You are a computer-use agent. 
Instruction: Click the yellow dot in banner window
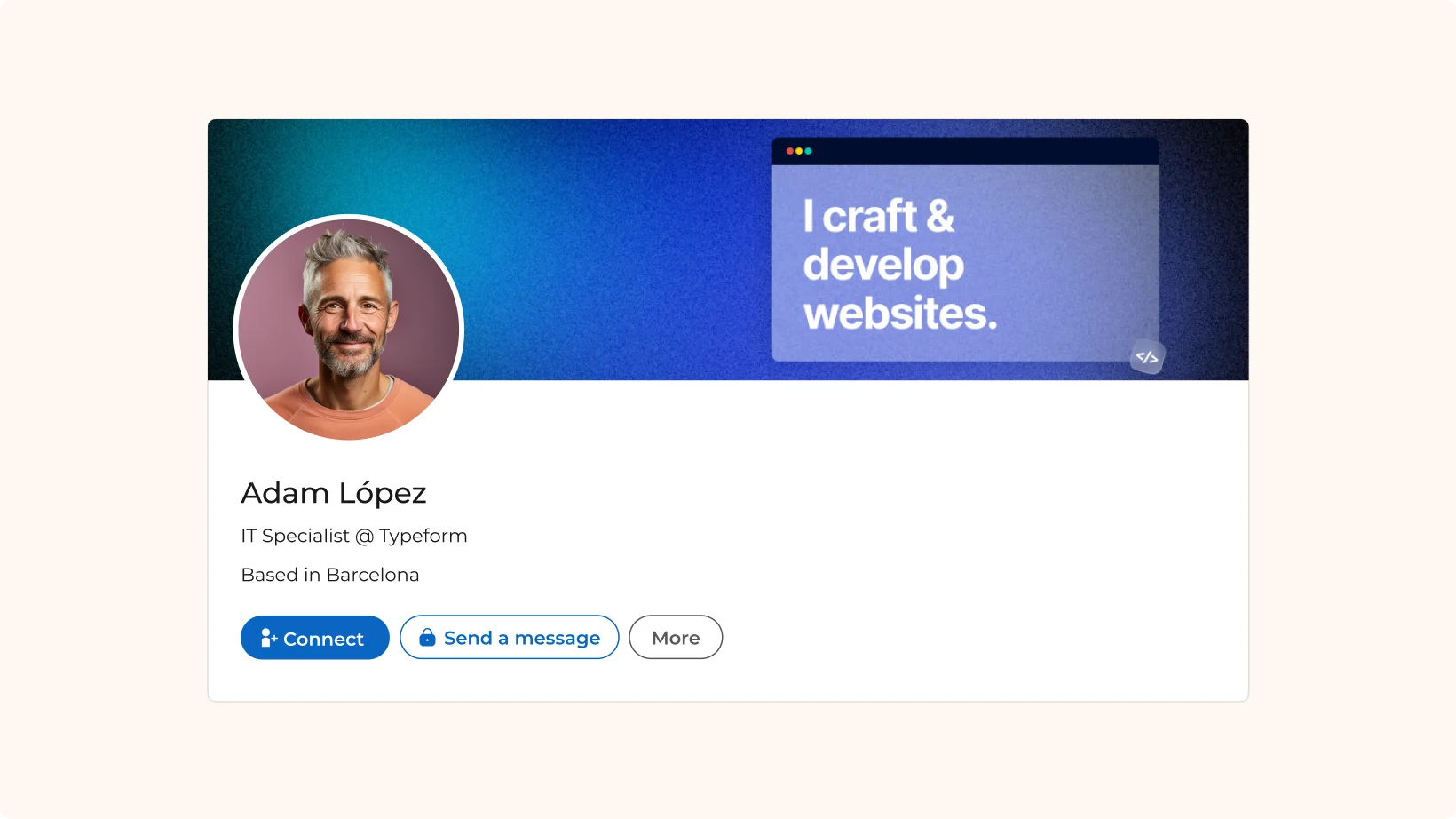pos(799,151)
